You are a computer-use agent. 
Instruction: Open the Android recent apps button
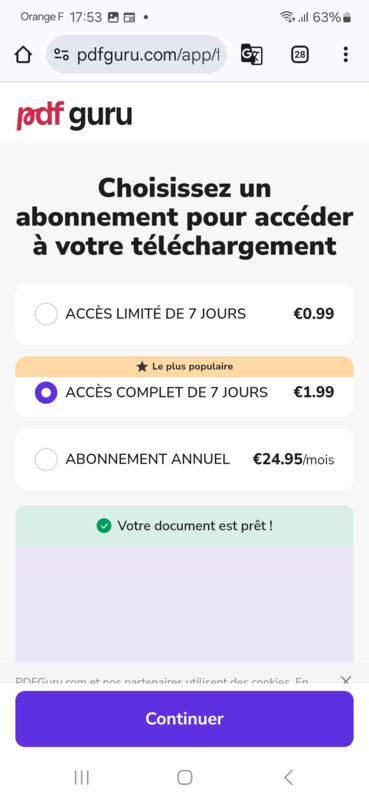[x=81, y=777]
